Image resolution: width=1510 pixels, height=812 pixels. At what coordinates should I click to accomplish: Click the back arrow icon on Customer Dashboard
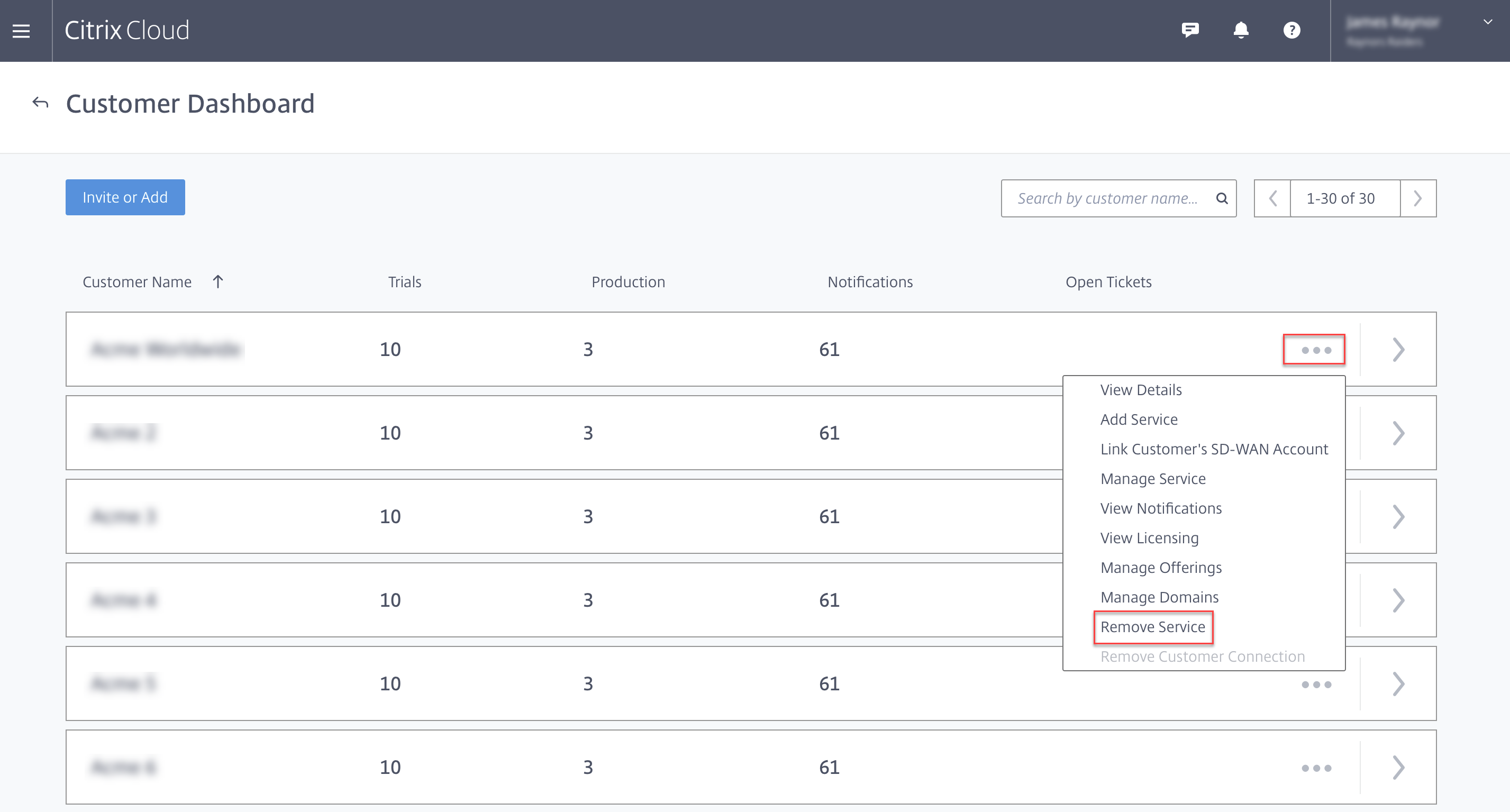click(x=40, y=102)
